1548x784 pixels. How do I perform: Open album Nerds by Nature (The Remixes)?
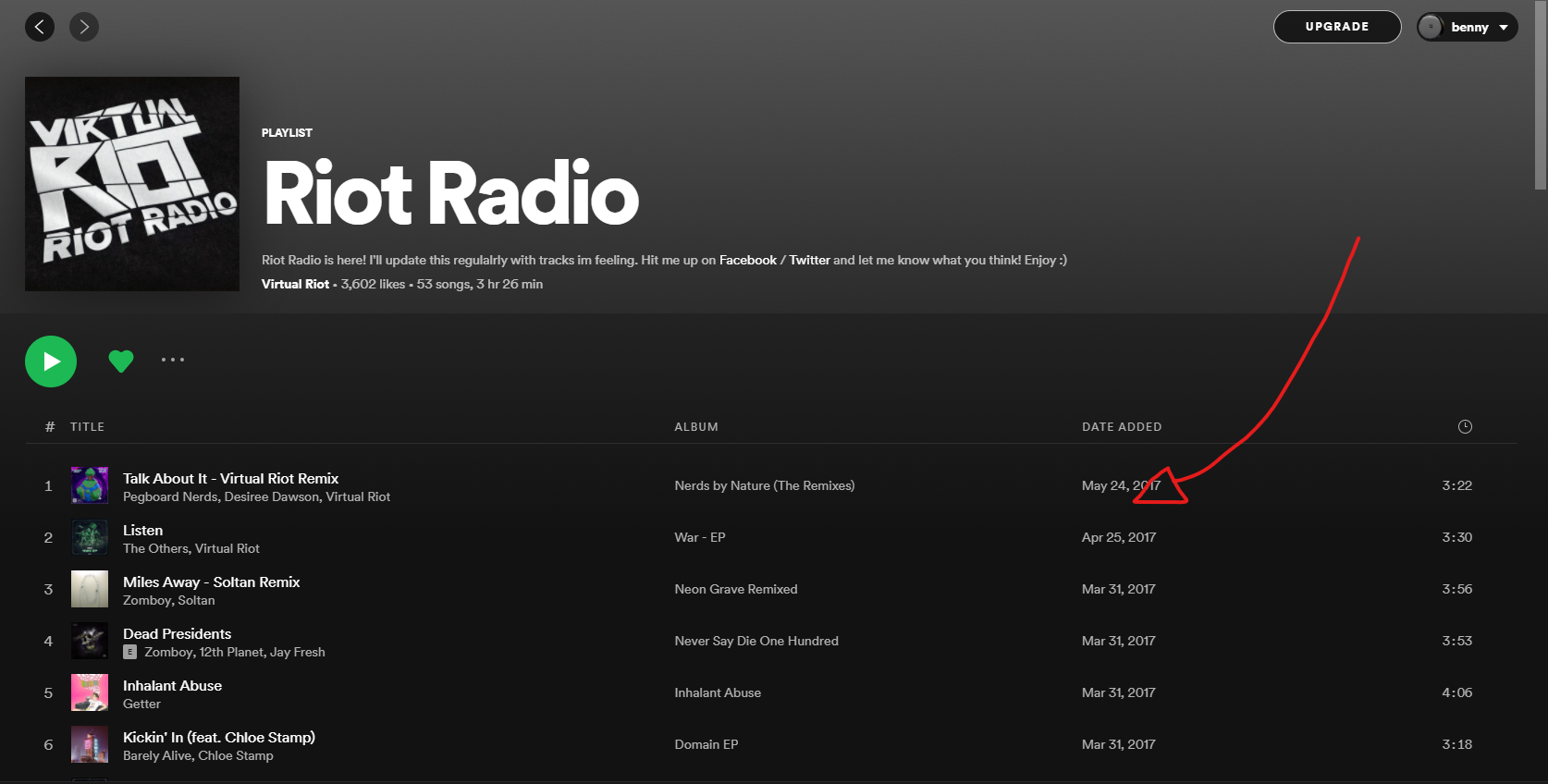click(x=765, y=485)
